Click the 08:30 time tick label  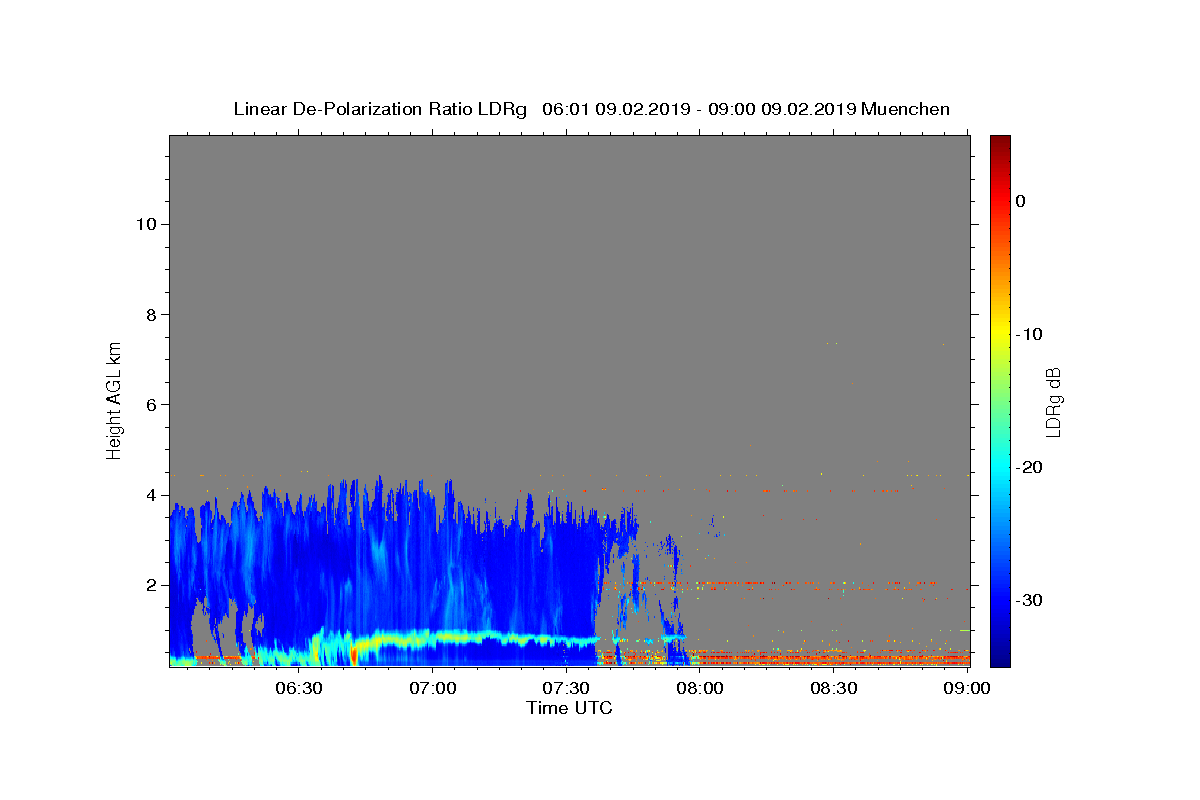pyautogui.click(x=834, y=688)
